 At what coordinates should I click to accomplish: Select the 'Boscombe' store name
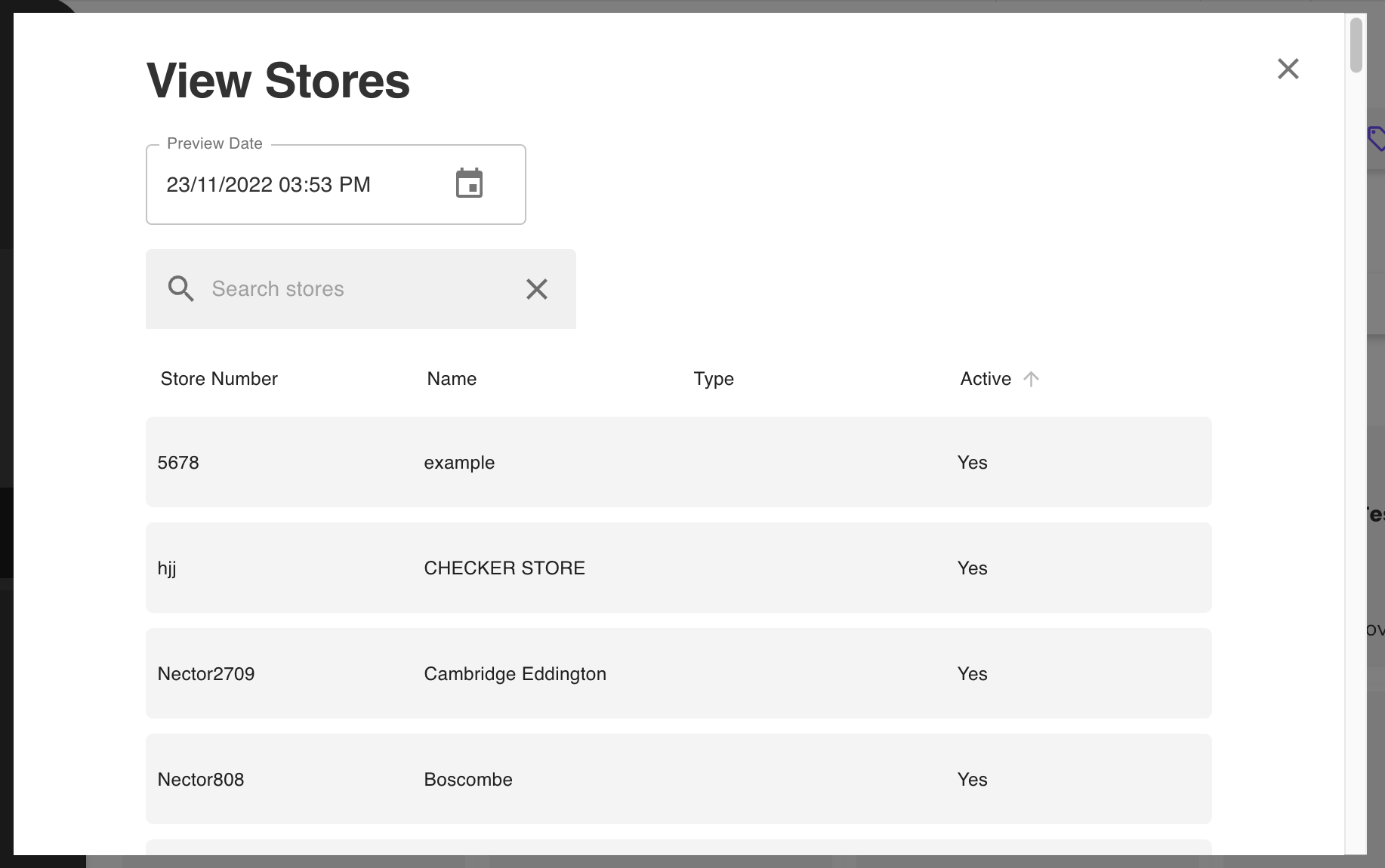click(468, 780)
